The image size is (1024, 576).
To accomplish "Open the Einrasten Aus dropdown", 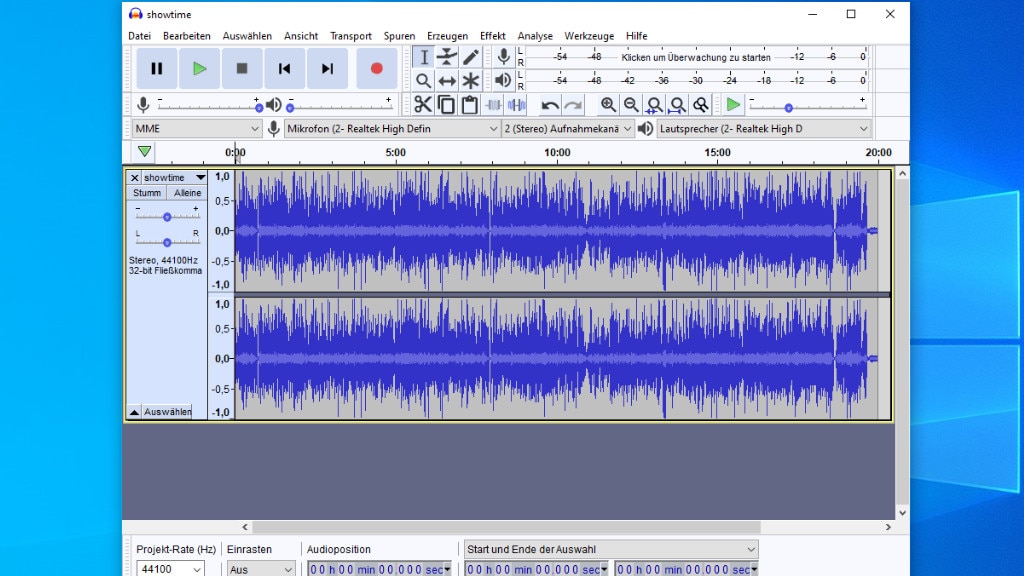I will 260,569.
